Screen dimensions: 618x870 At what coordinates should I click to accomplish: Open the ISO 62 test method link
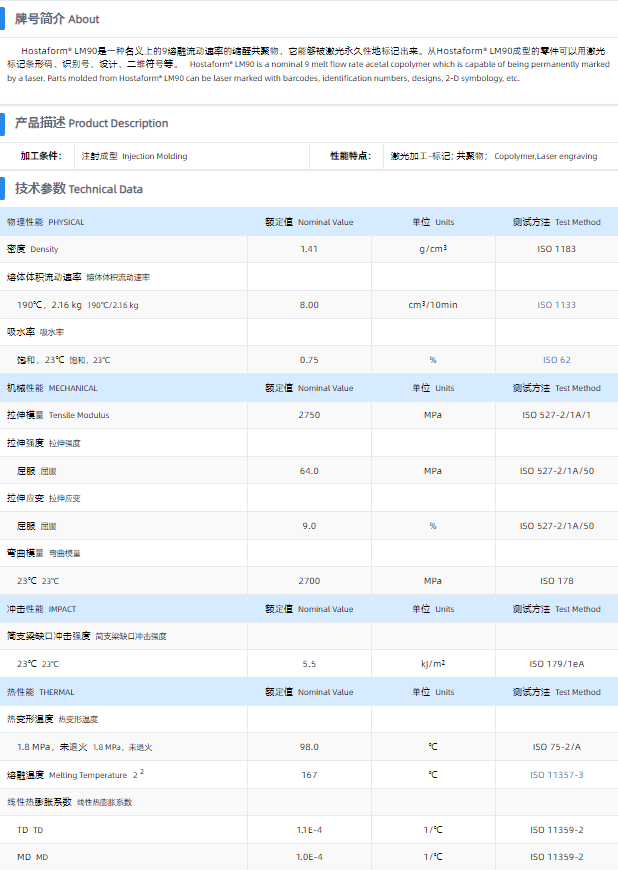pyautogui.click(x=556, y=360)
